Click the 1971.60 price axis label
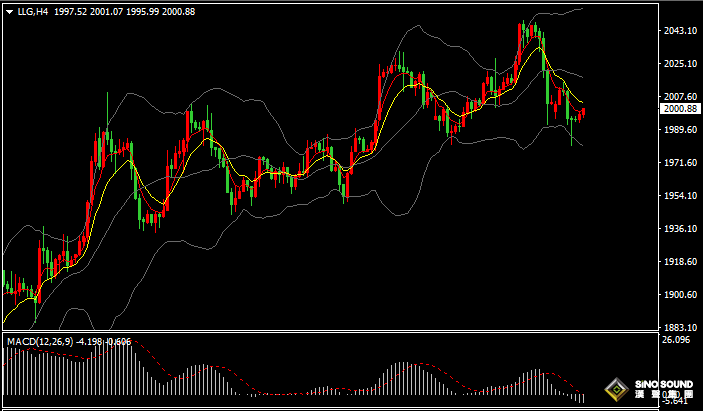 coord(680,163)
